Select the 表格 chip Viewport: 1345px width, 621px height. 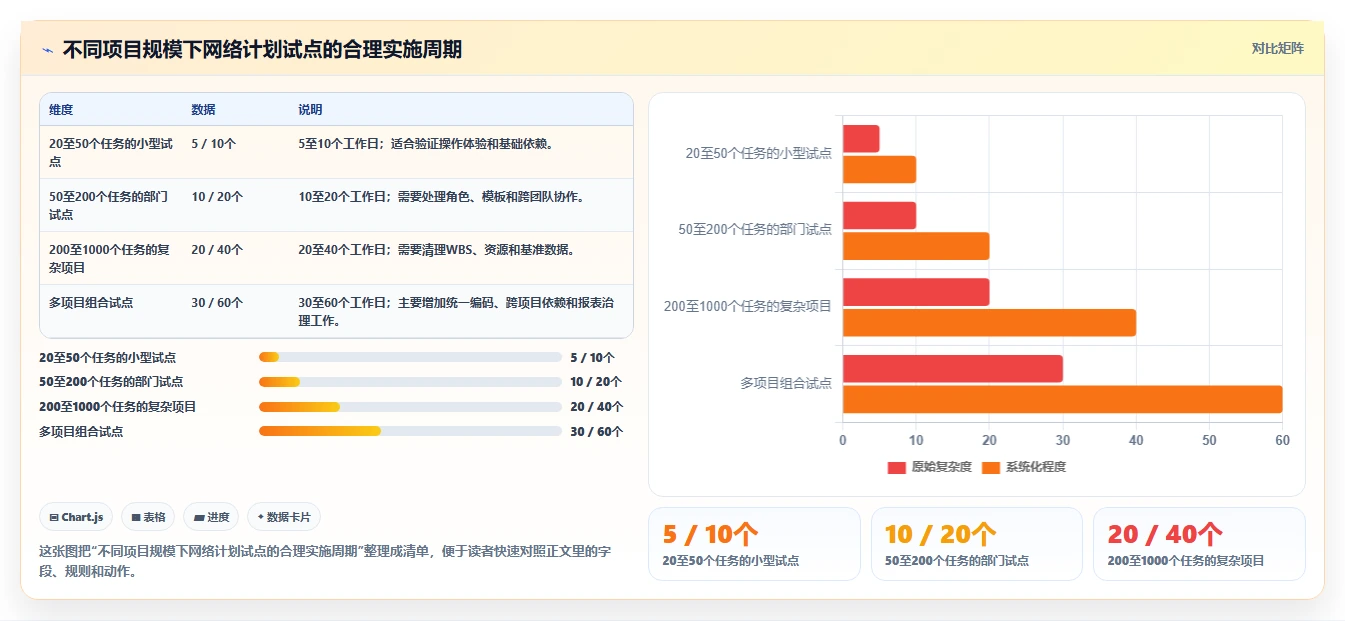point(148,517)
